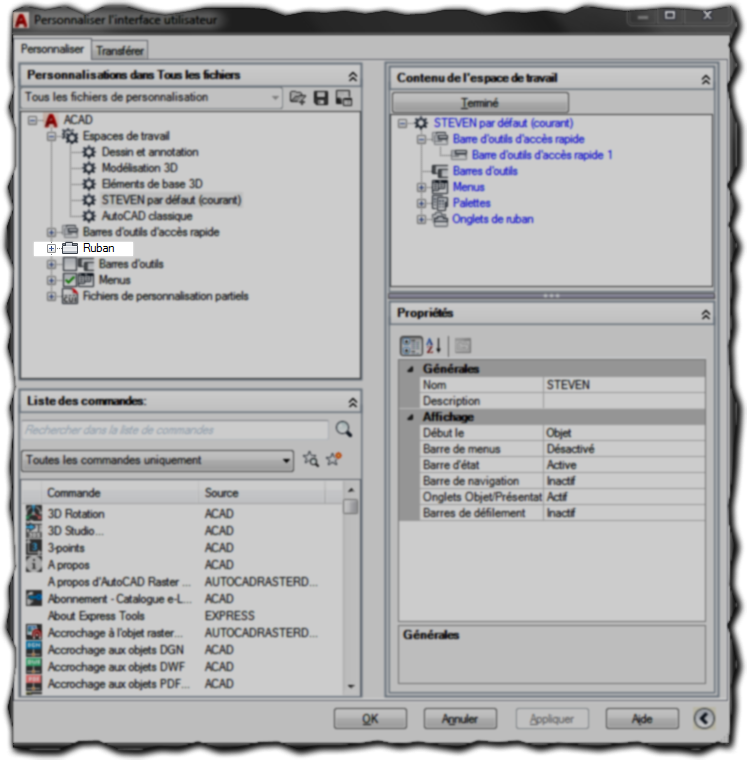The height and width of the screenshot is (760, 747).
Task: Click the command list scrollbar thumb
Action: pos(350,507)
